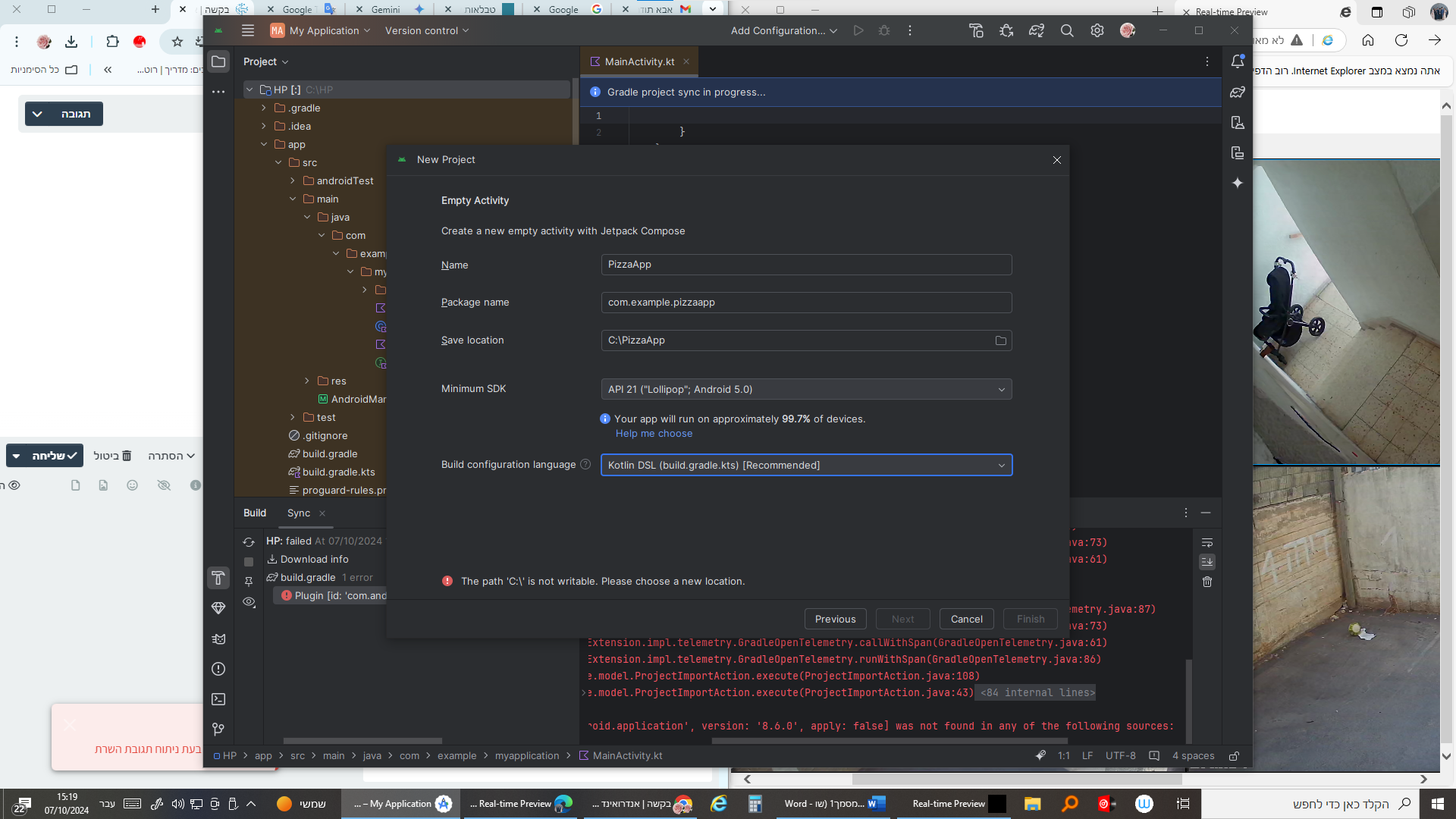Open main toolbar More Actions kebab

pos(910,30)
